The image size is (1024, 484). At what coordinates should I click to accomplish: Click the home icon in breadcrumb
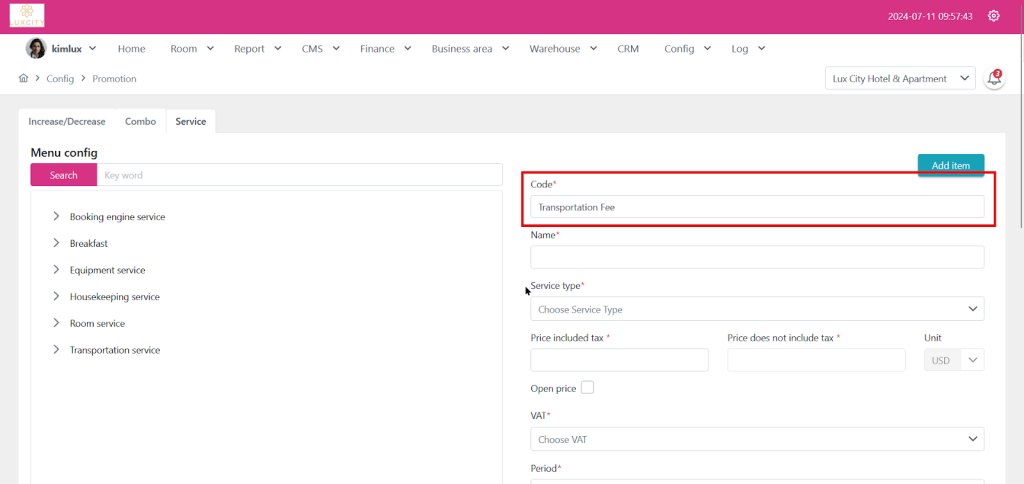pos(24,78)
